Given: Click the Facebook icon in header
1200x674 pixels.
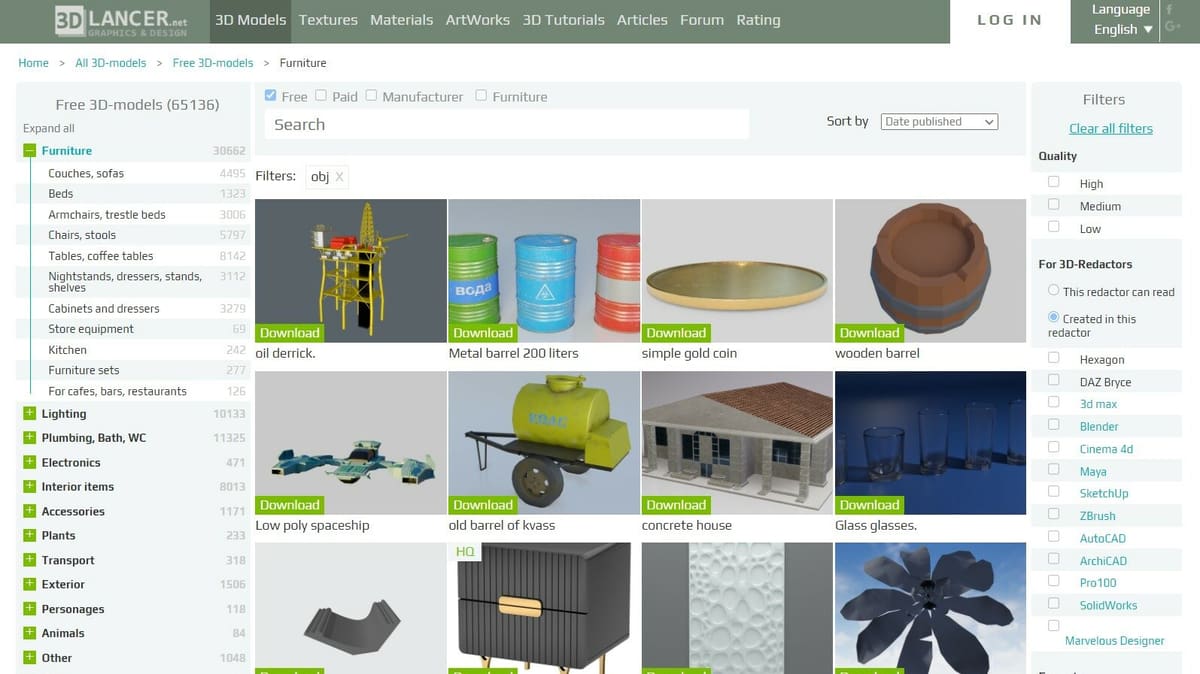Looking at the screenshot, I should click(1169, 9).
